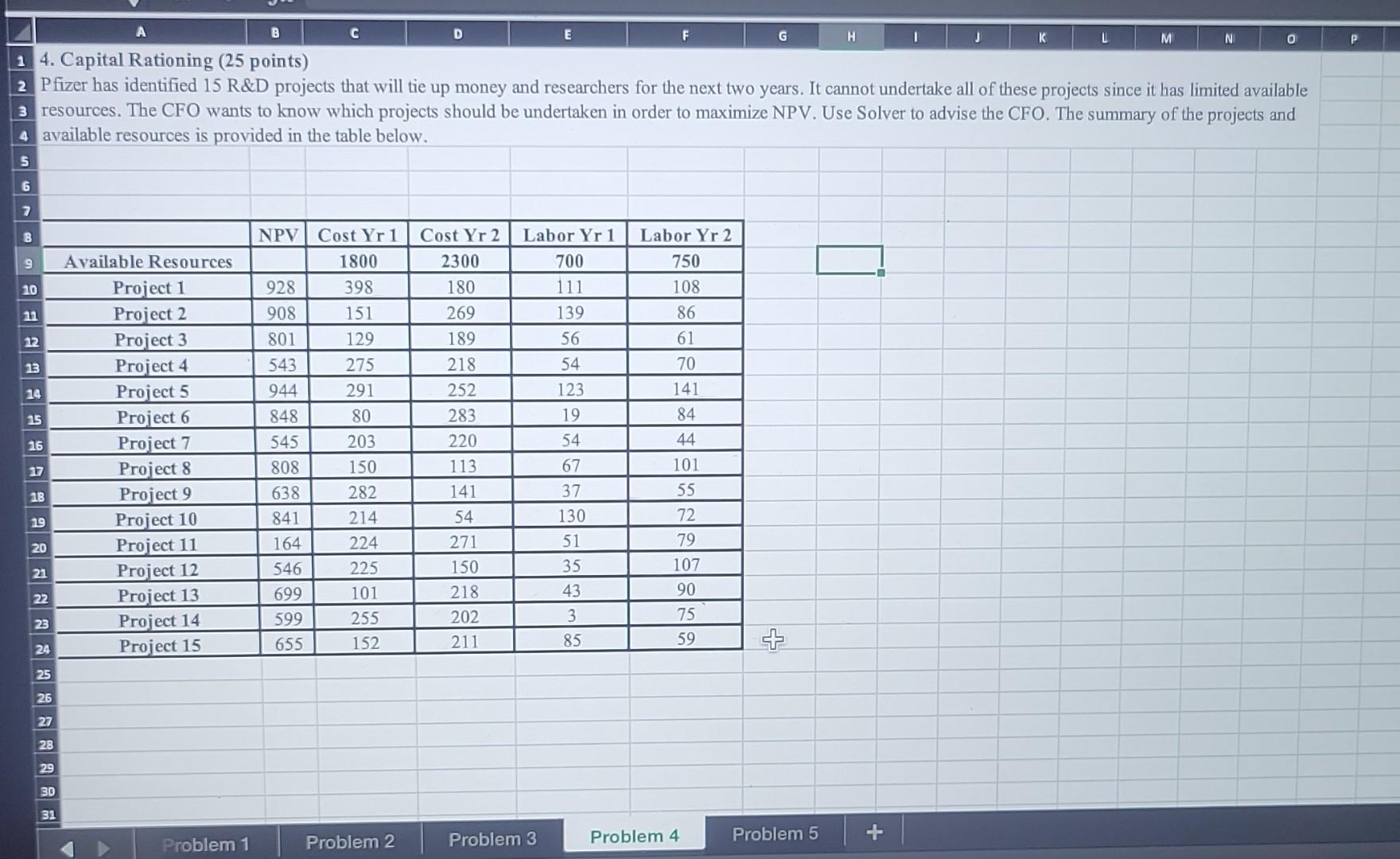Select column G header
Image resolution: width=1400 pixels, height=859 pixels.
pos(782,37)
